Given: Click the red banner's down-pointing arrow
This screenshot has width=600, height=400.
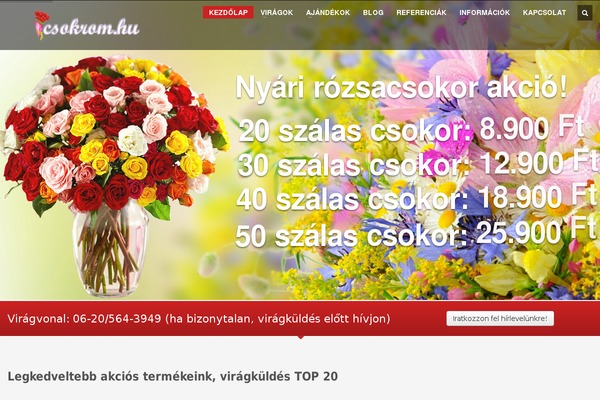Looking at the screenshot, I should click(x=301, y=337).
